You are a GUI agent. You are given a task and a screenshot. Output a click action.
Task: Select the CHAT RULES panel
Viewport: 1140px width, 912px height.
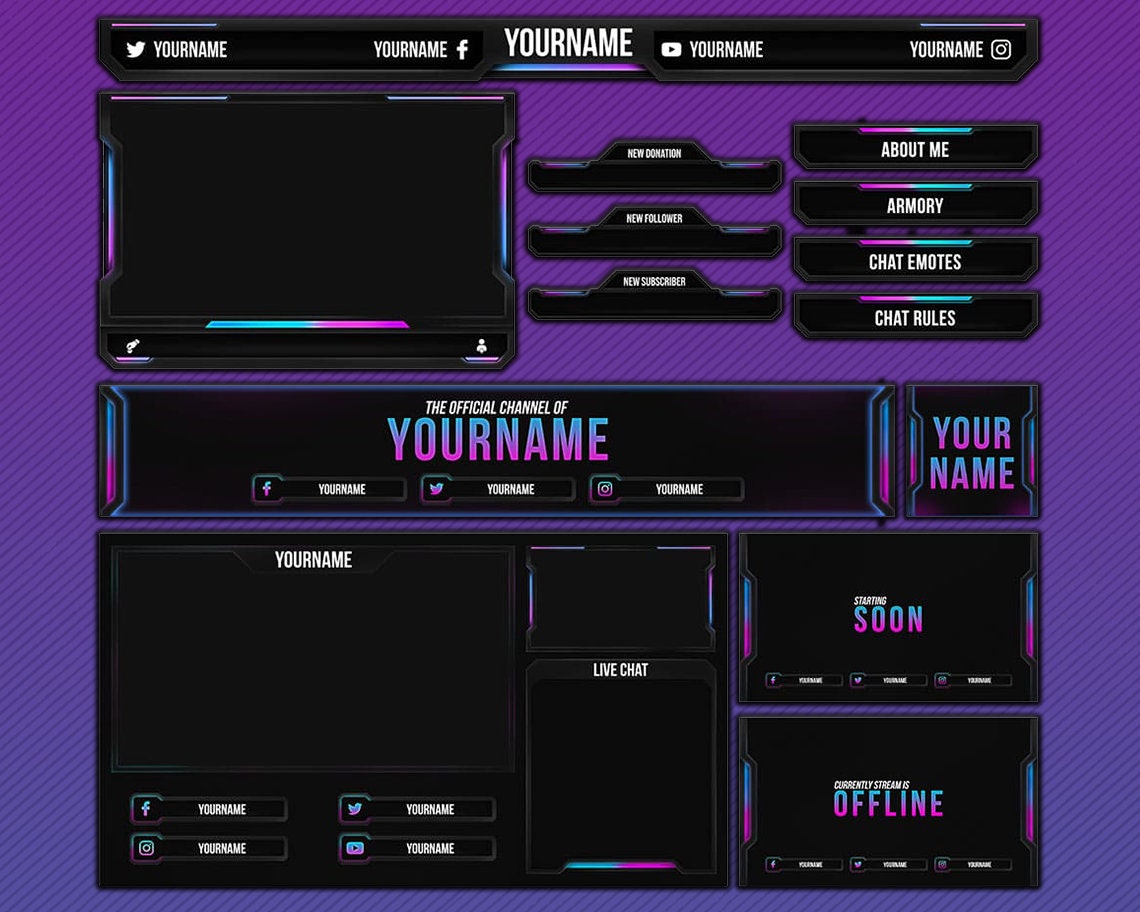click(914, 318)
